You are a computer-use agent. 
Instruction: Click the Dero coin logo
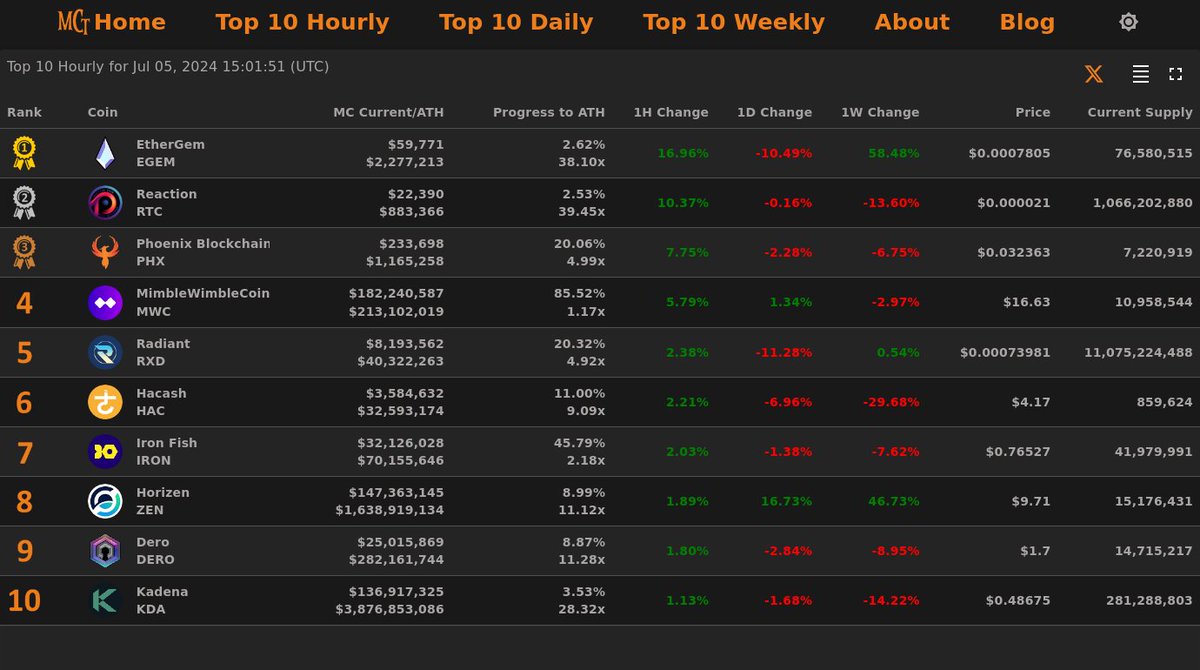tap(105, 551)
